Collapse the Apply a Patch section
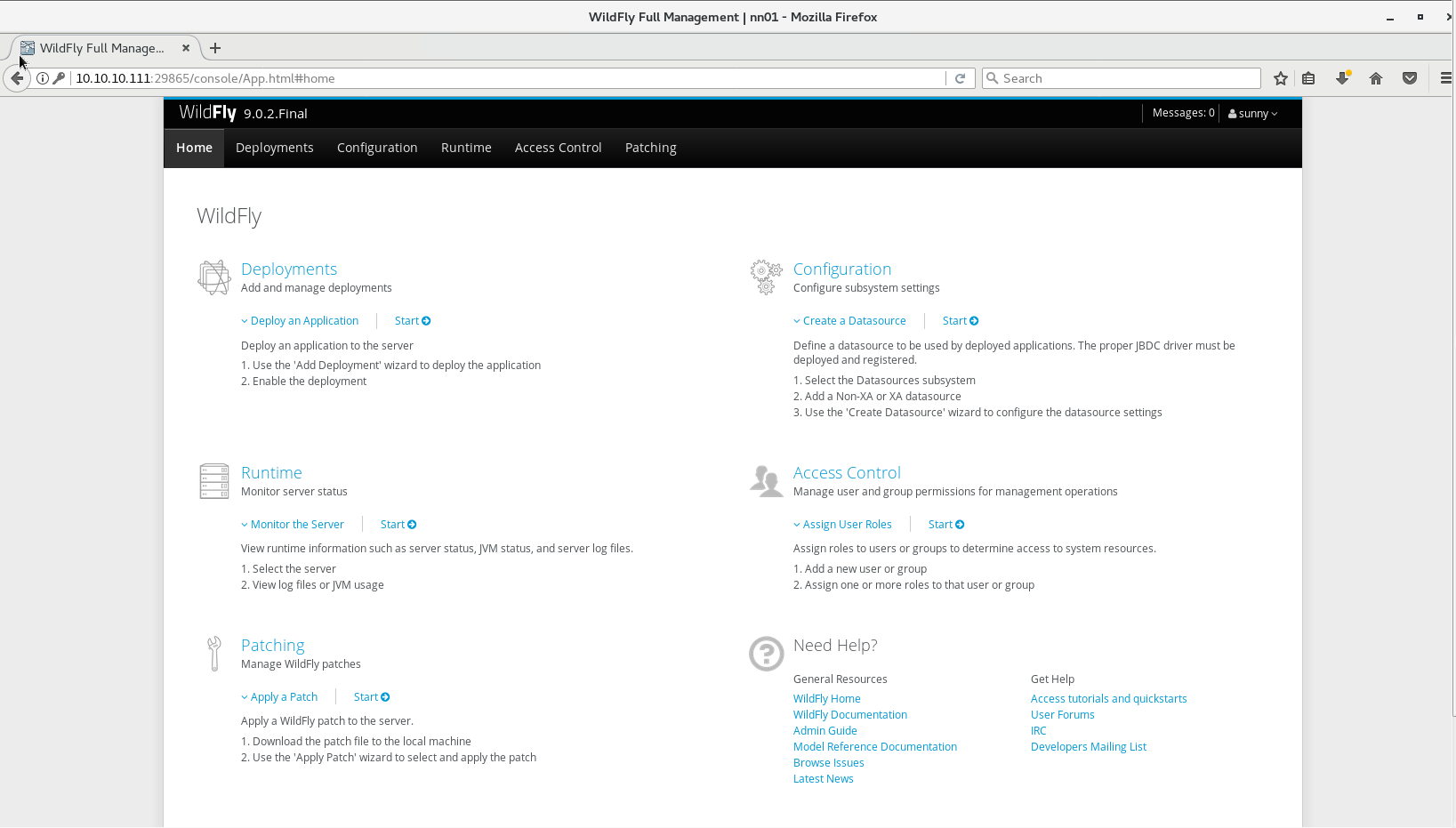Viewport: 1456px width, 828px height. (x=279, y=697)
